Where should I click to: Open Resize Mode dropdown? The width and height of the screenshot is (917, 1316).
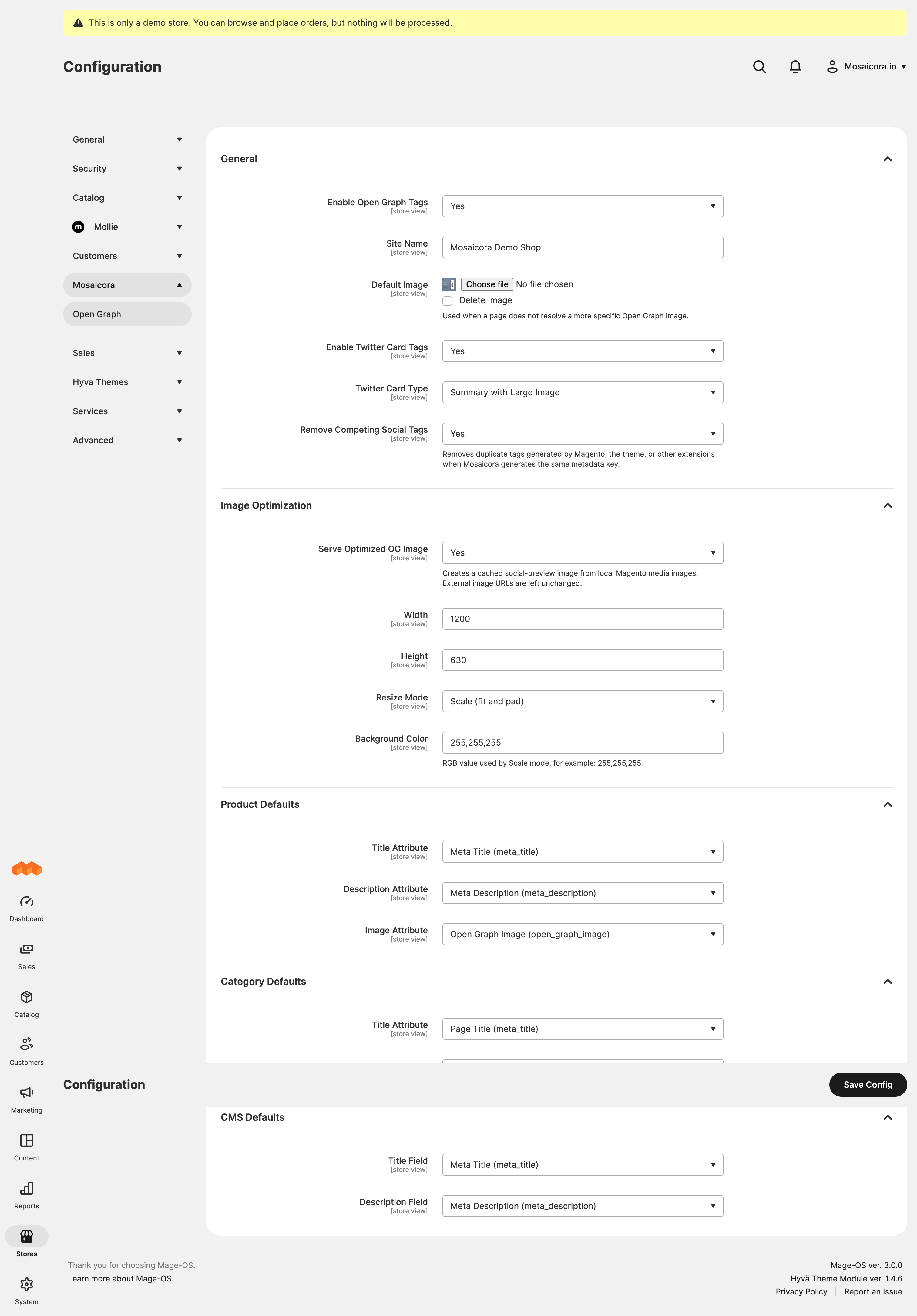pos(582,702)
